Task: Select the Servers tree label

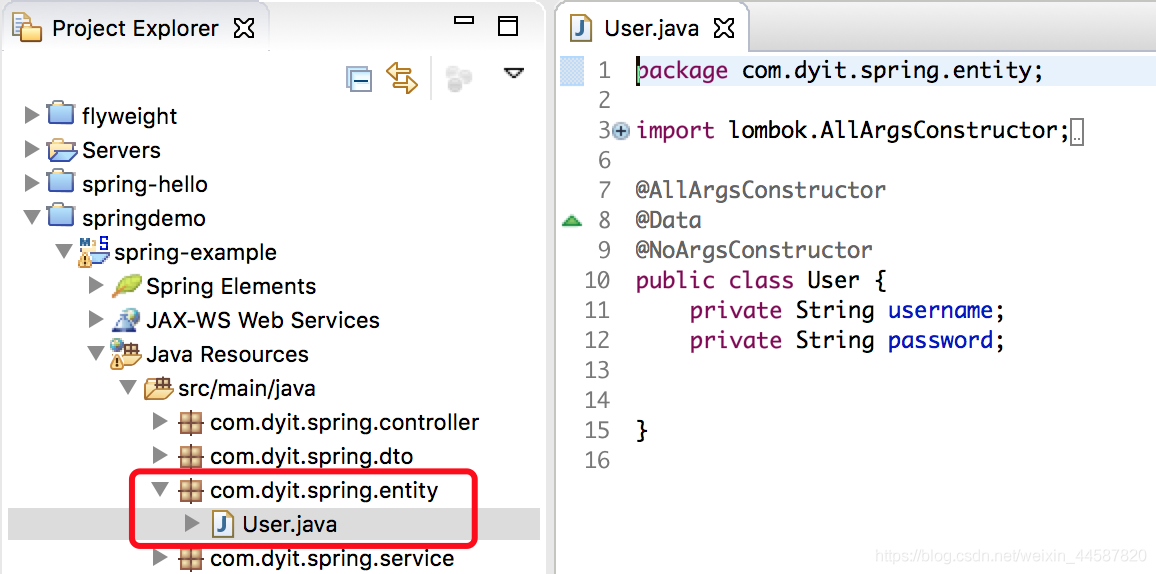Action: 122,150
